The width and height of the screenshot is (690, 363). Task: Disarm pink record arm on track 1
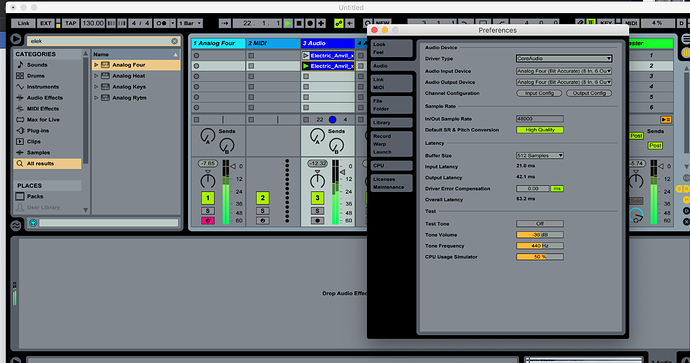pos(208,220)
